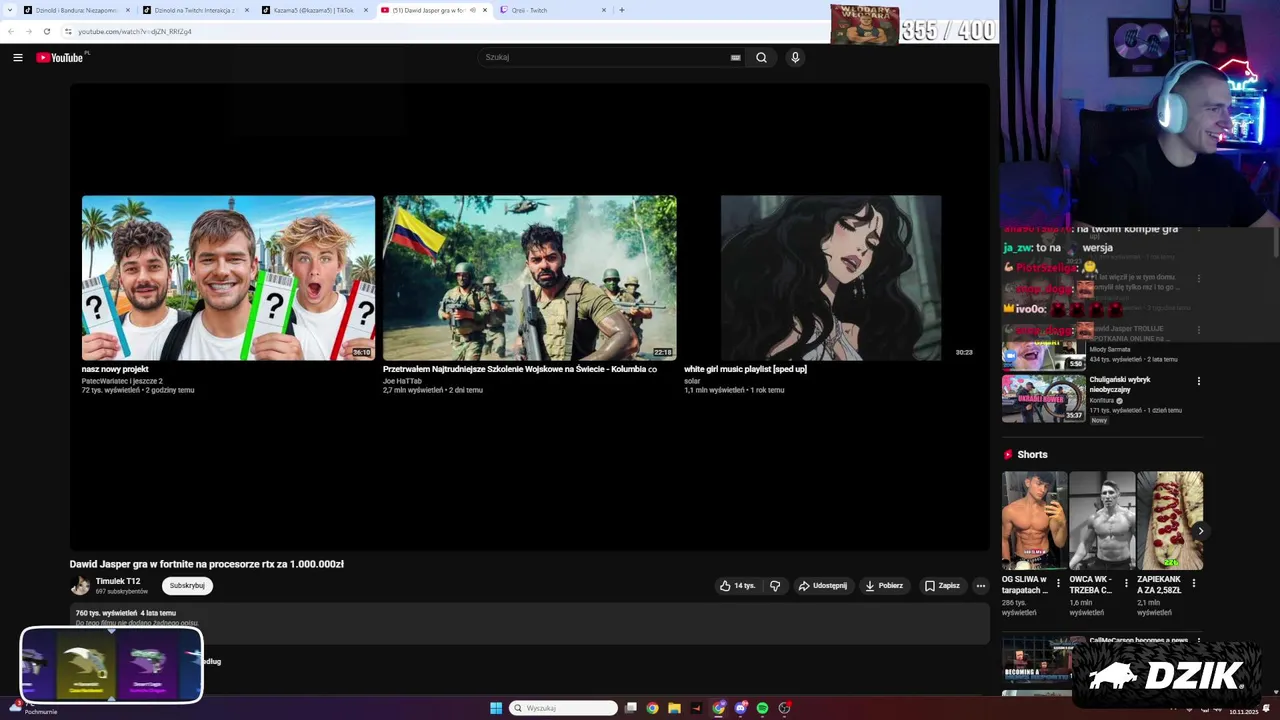Open OBS Studio from the taskbar

(x=785, y=708)
